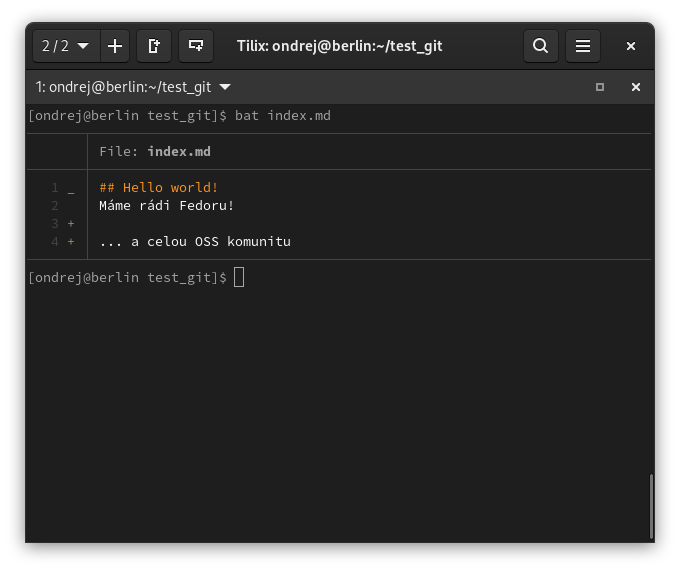Click the '## Hello world!' heading line
This screenshot has height=571, width=680.
point(158,187)
